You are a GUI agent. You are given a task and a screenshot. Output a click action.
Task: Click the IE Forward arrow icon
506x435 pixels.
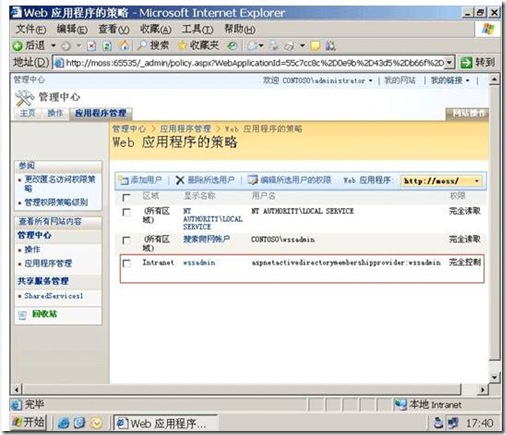tap(66, 46)
